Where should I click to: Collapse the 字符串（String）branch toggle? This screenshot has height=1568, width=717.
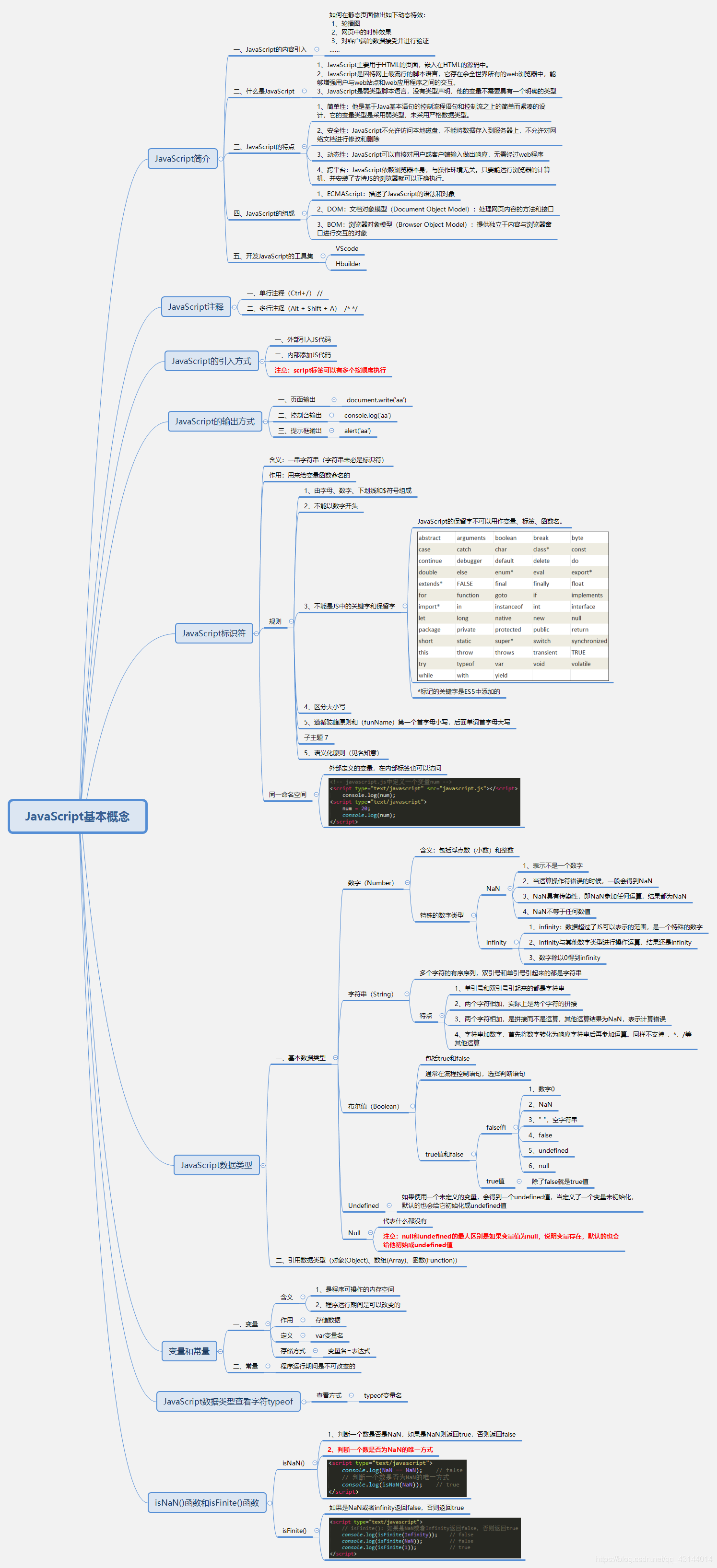(x=407, y=994)
